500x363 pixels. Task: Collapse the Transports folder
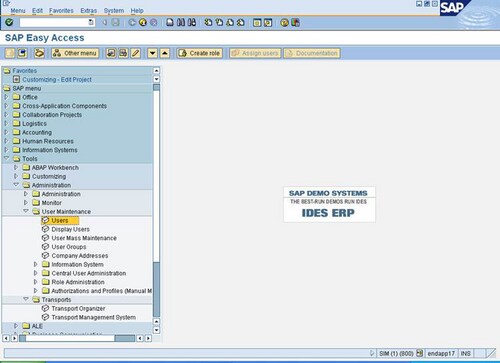click(x=26, y=299)
